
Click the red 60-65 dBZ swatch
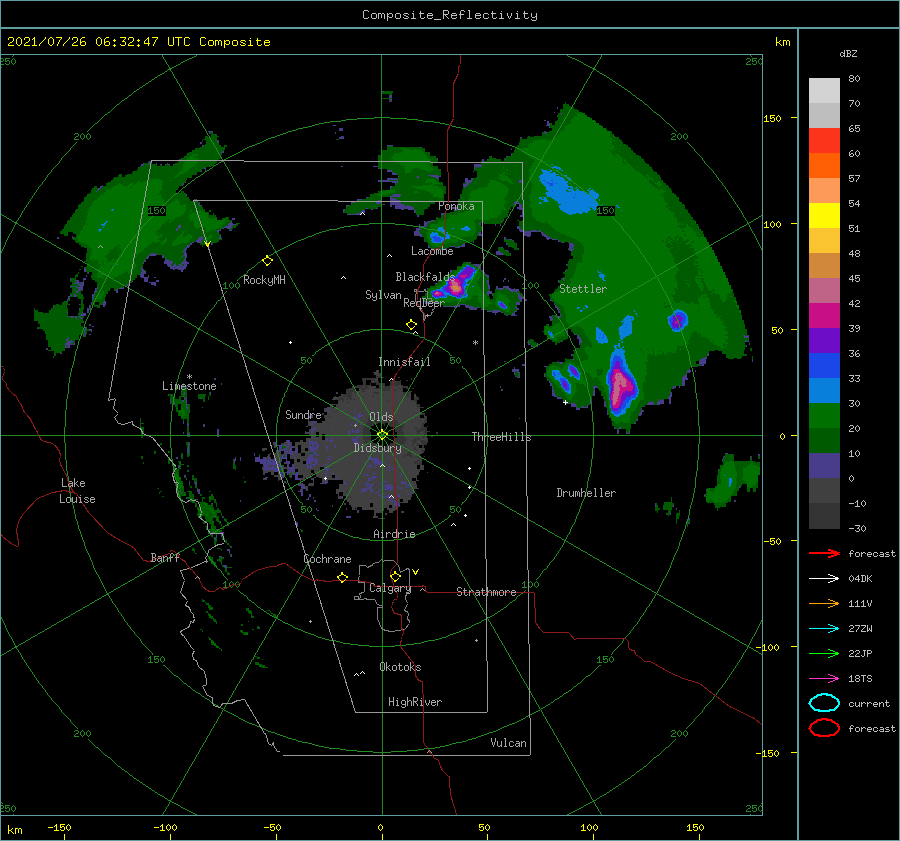point(824,141)
